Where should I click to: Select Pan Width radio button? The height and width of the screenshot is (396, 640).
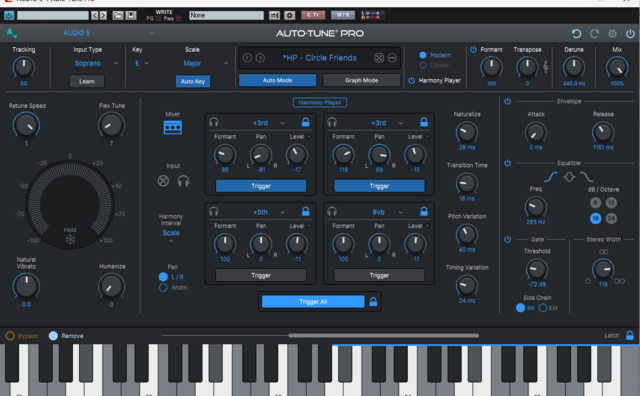[163, 287]
